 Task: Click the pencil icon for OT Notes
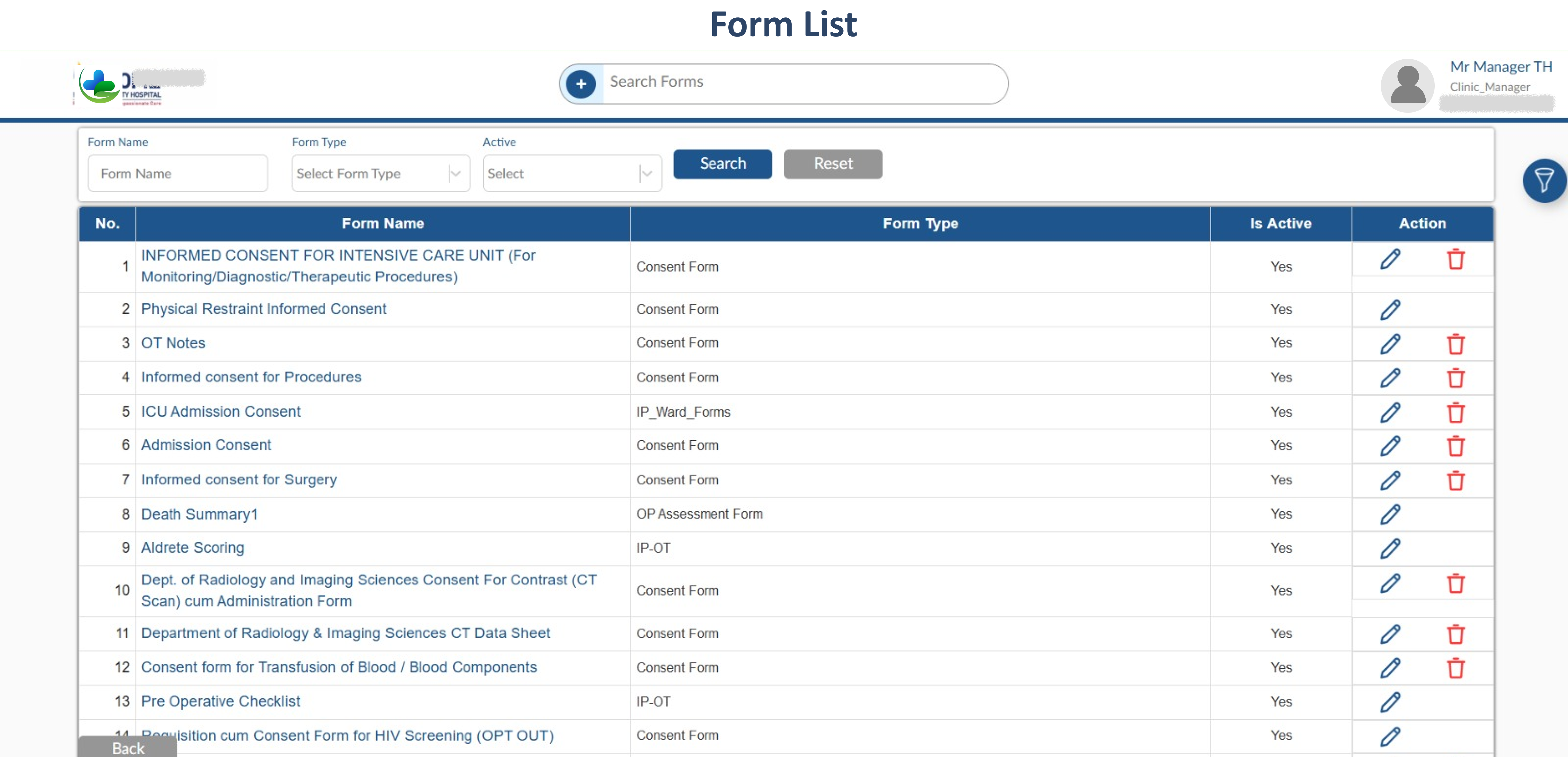pos(1390,344)
